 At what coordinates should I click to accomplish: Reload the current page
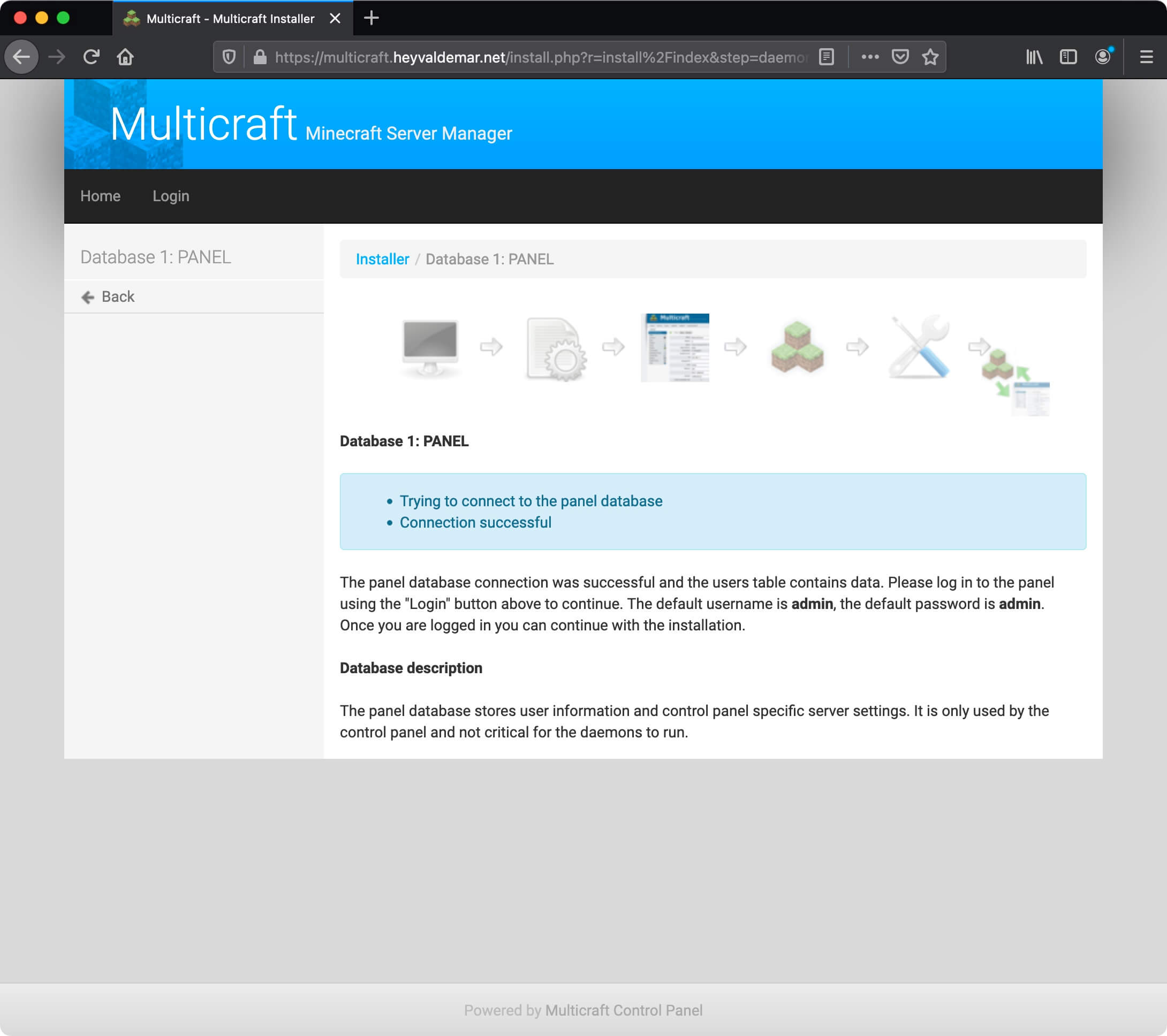click(x=92, y=57)
